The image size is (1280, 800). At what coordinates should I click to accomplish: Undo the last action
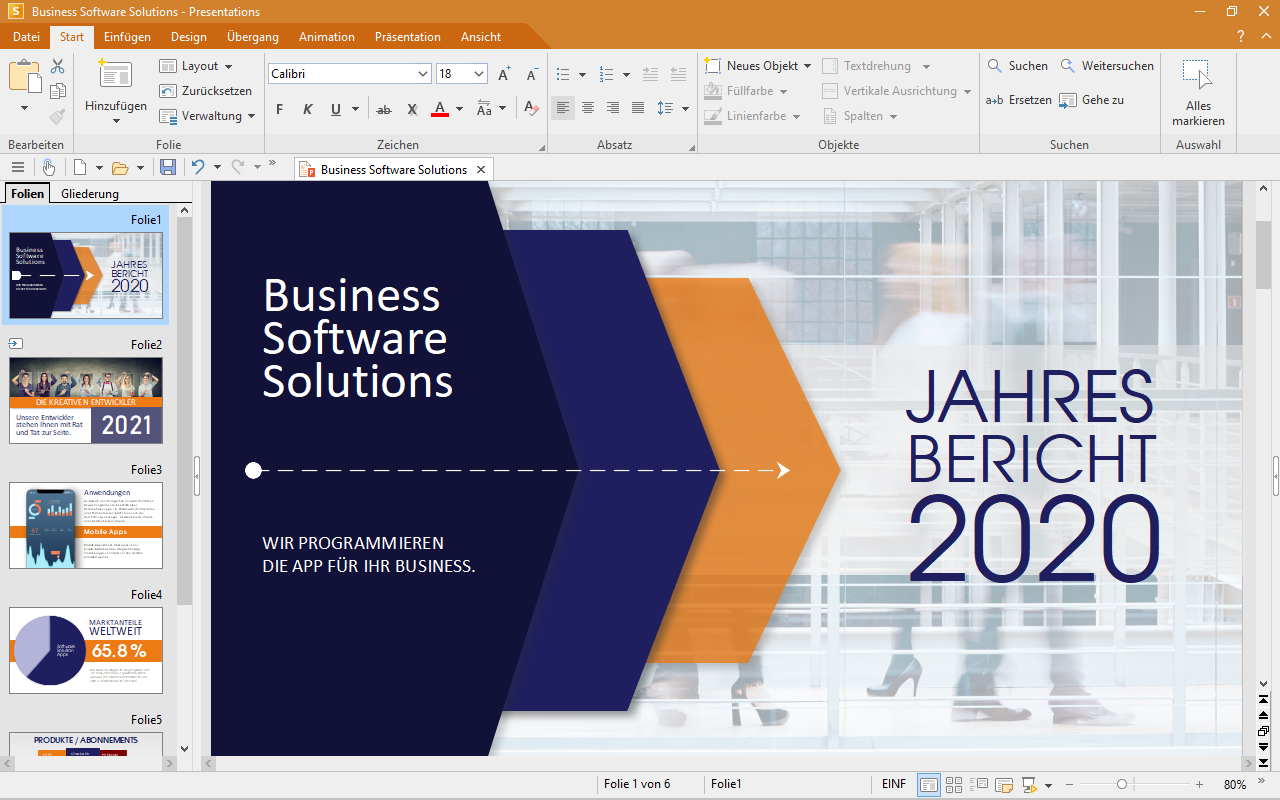tap(199, 167)
